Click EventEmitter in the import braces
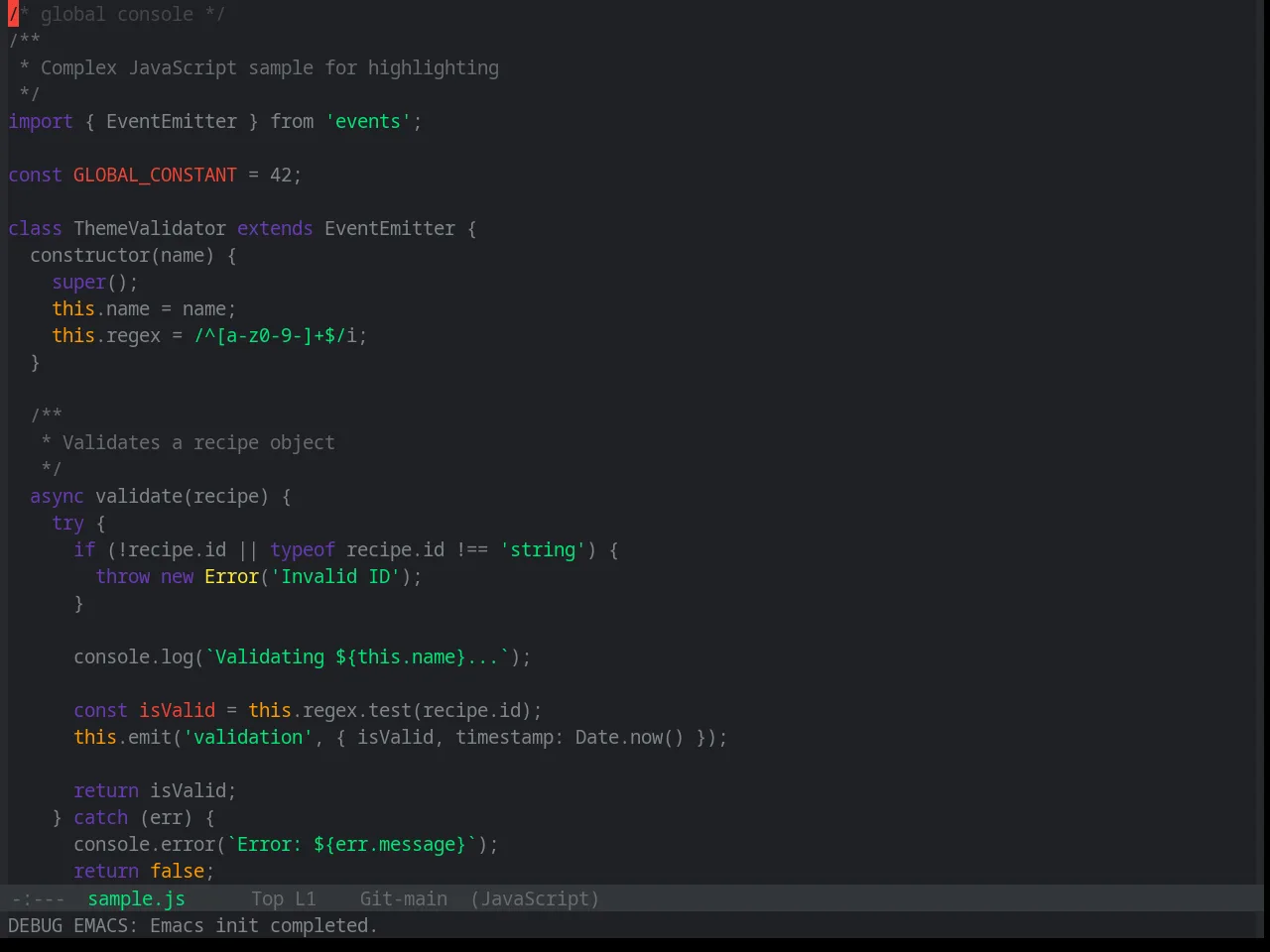 (172, 121)
